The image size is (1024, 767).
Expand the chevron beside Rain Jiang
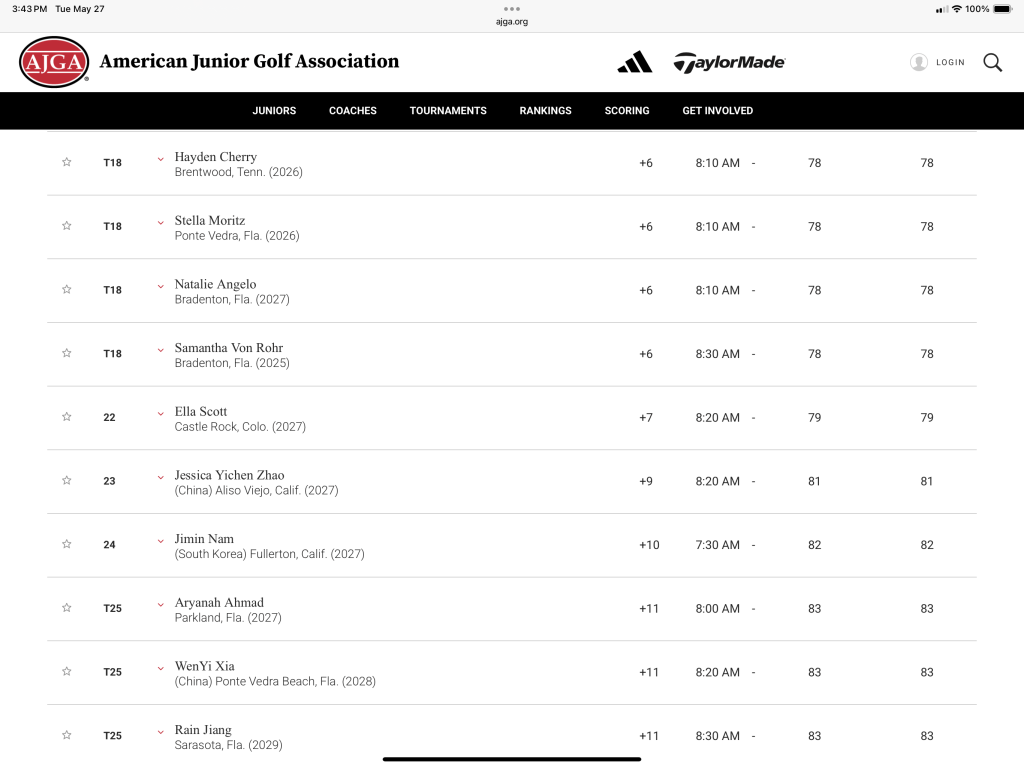click(160, 731)
